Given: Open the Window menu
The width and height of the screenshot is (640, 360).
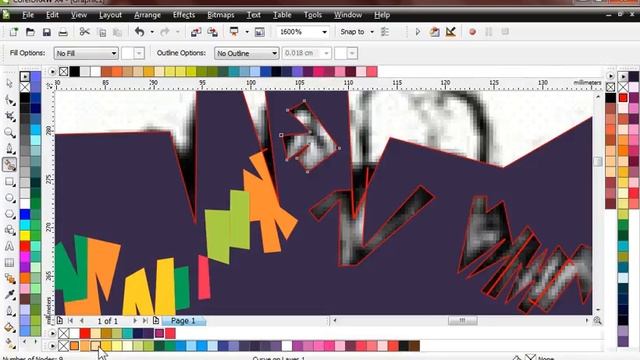Looking at the screenshot, I should (x=348, y=15).
